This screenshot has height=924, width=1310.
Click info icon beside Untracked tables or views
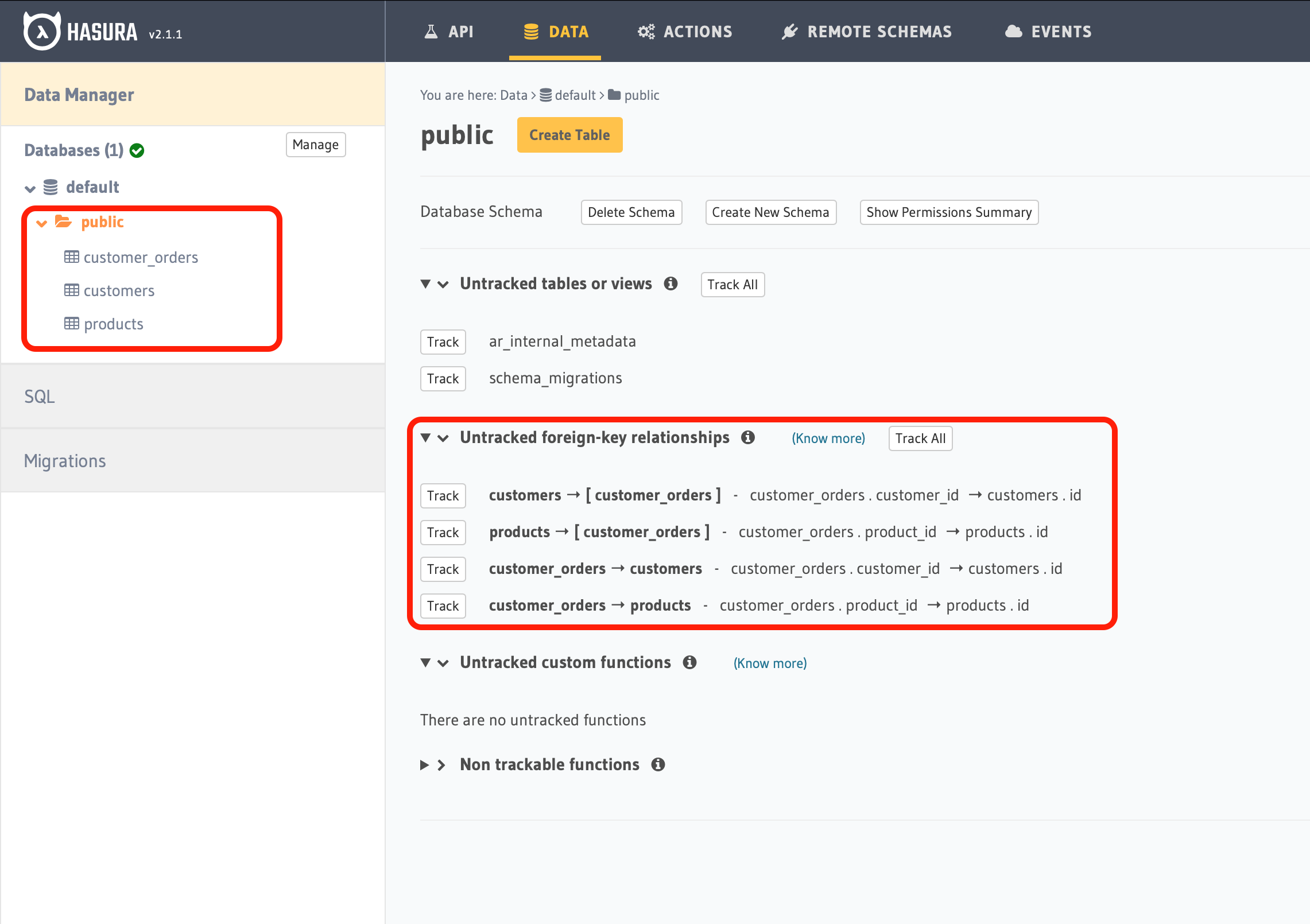point(670,284)
